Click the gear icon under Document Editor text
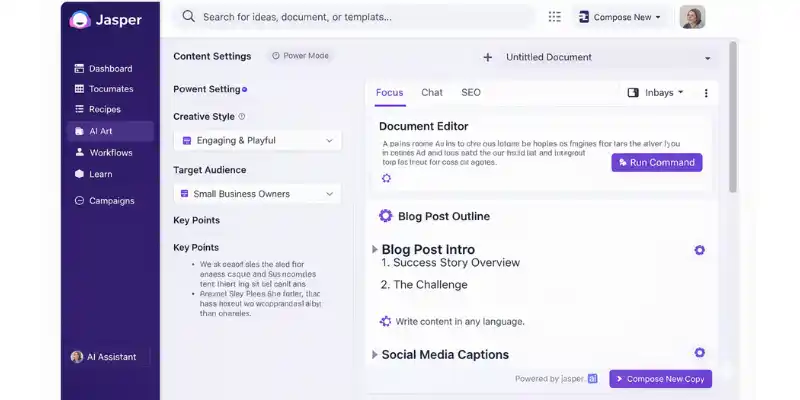 [x=386, y=178]
